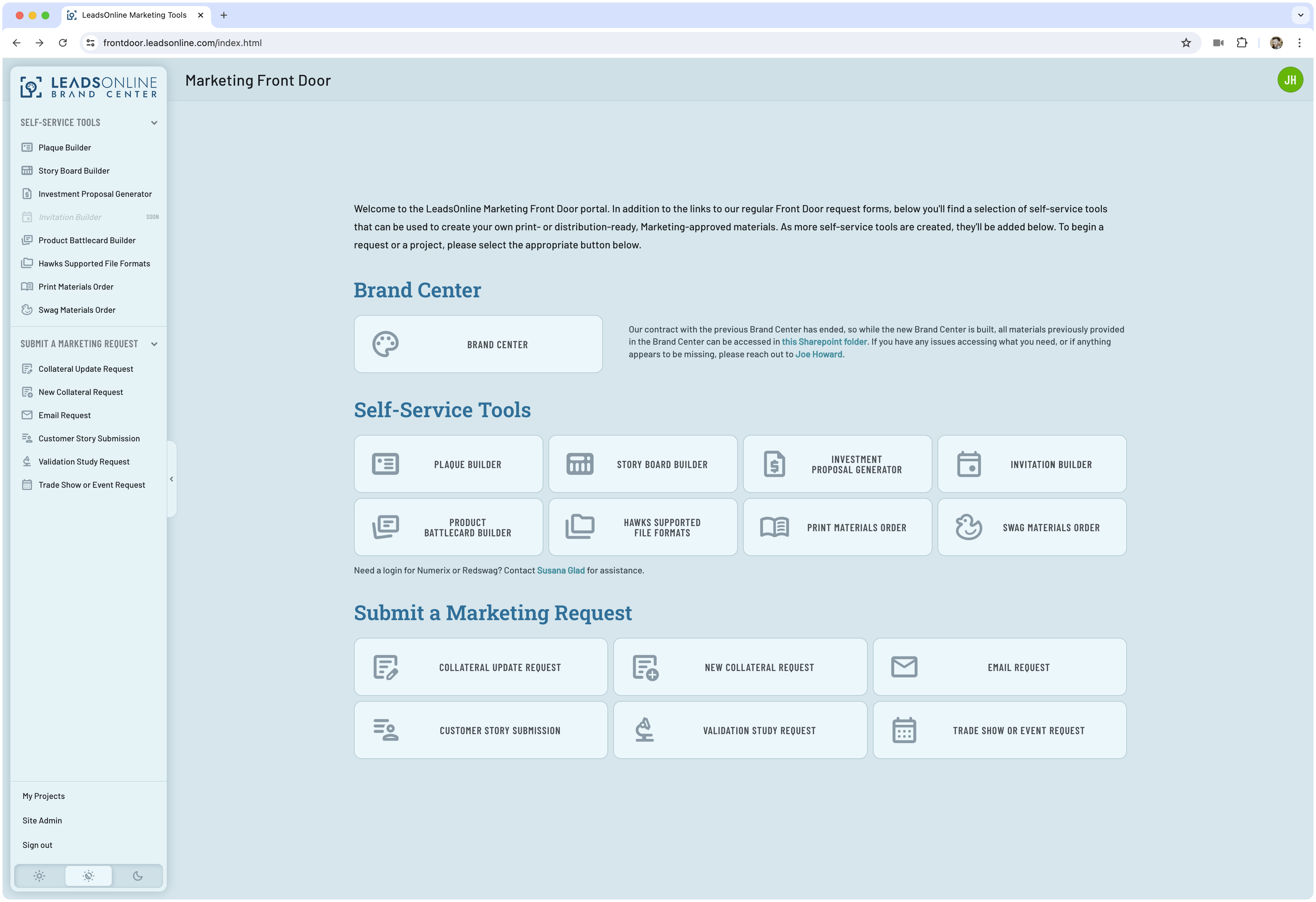This screenshot has height=902, width=1316.
Task: Click the Product Battlecard Builder sidebar icon
Action: point(27,240)
